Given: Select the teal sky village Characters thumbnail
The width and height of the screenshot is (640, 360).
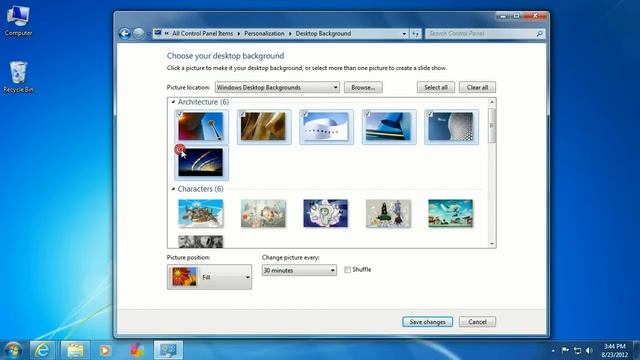Looking at the screenshot, I should [x=451, y=213].
